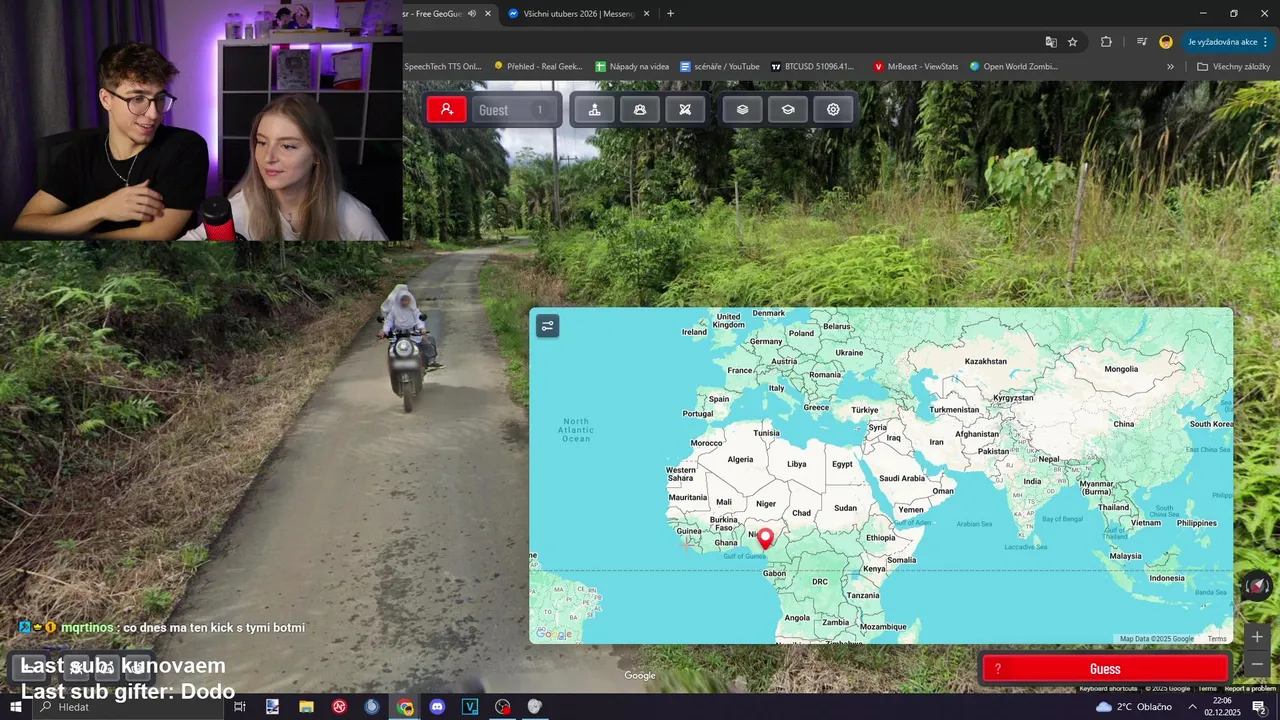Click the DRC label on the map
The height and width of the screenshot is (720, 1280).
tap(820, 581)
